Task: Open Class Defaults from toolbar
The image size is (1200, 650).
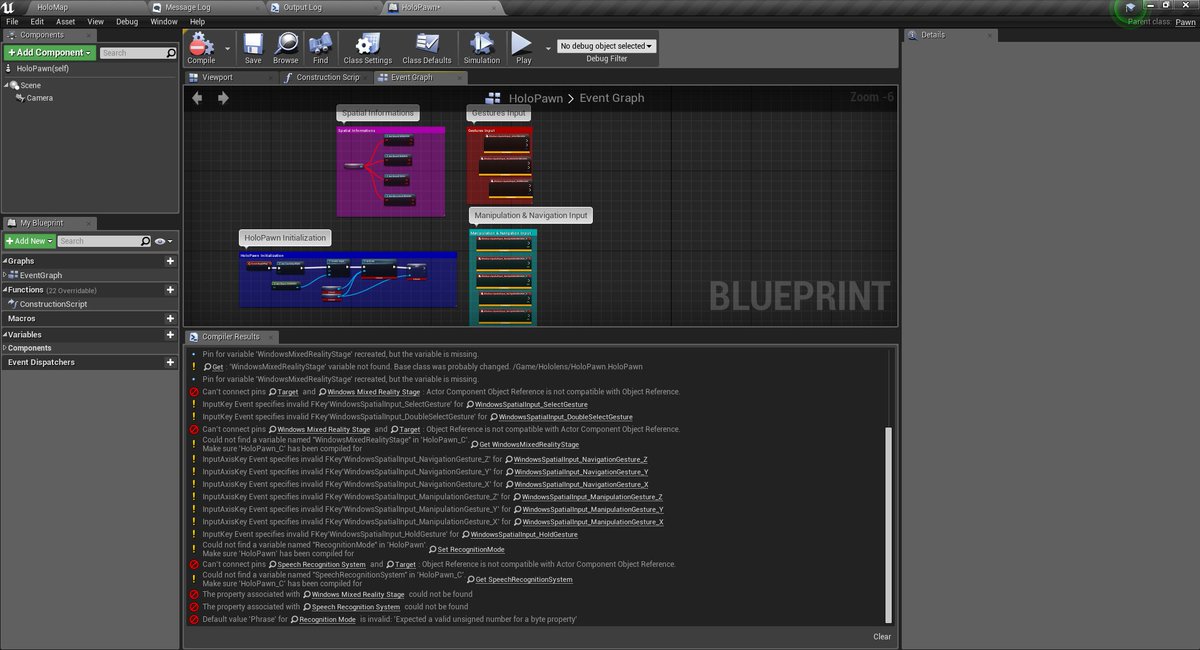Action: pos(427,47)
